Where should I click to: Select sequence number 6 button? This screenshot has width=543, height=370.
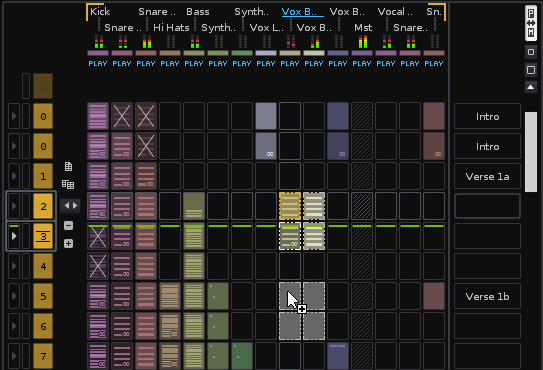click(x=43, y=326)
